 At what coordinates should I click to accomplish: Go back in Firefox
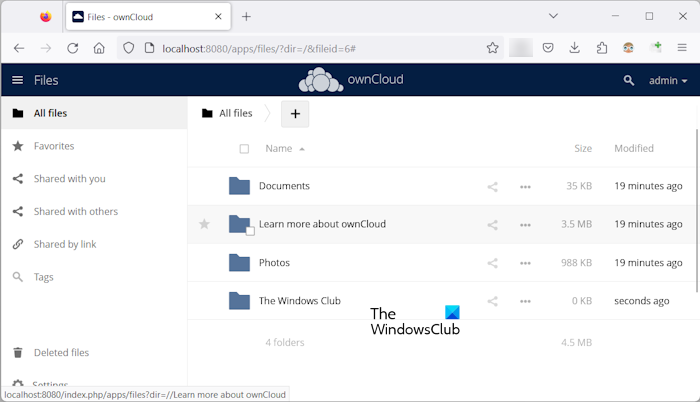[19, 48]
